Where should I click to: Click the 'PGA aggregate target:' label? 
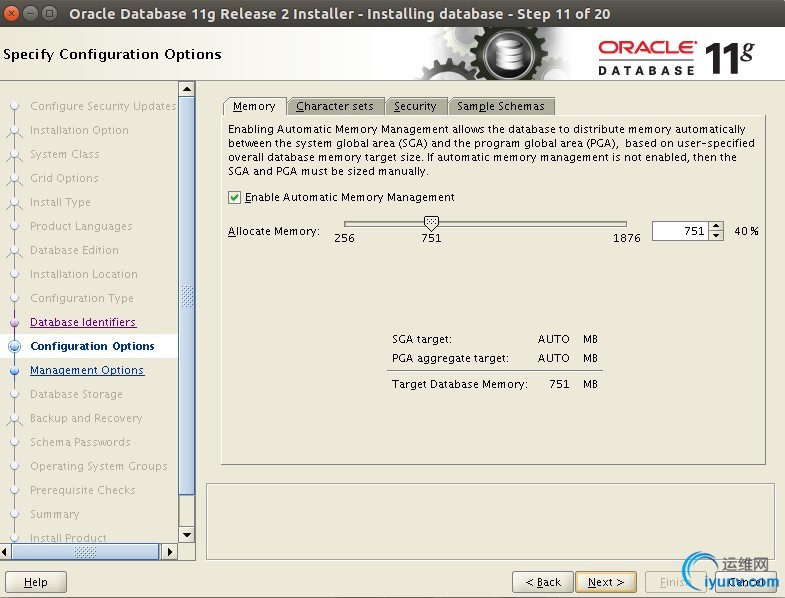[450, 358]
